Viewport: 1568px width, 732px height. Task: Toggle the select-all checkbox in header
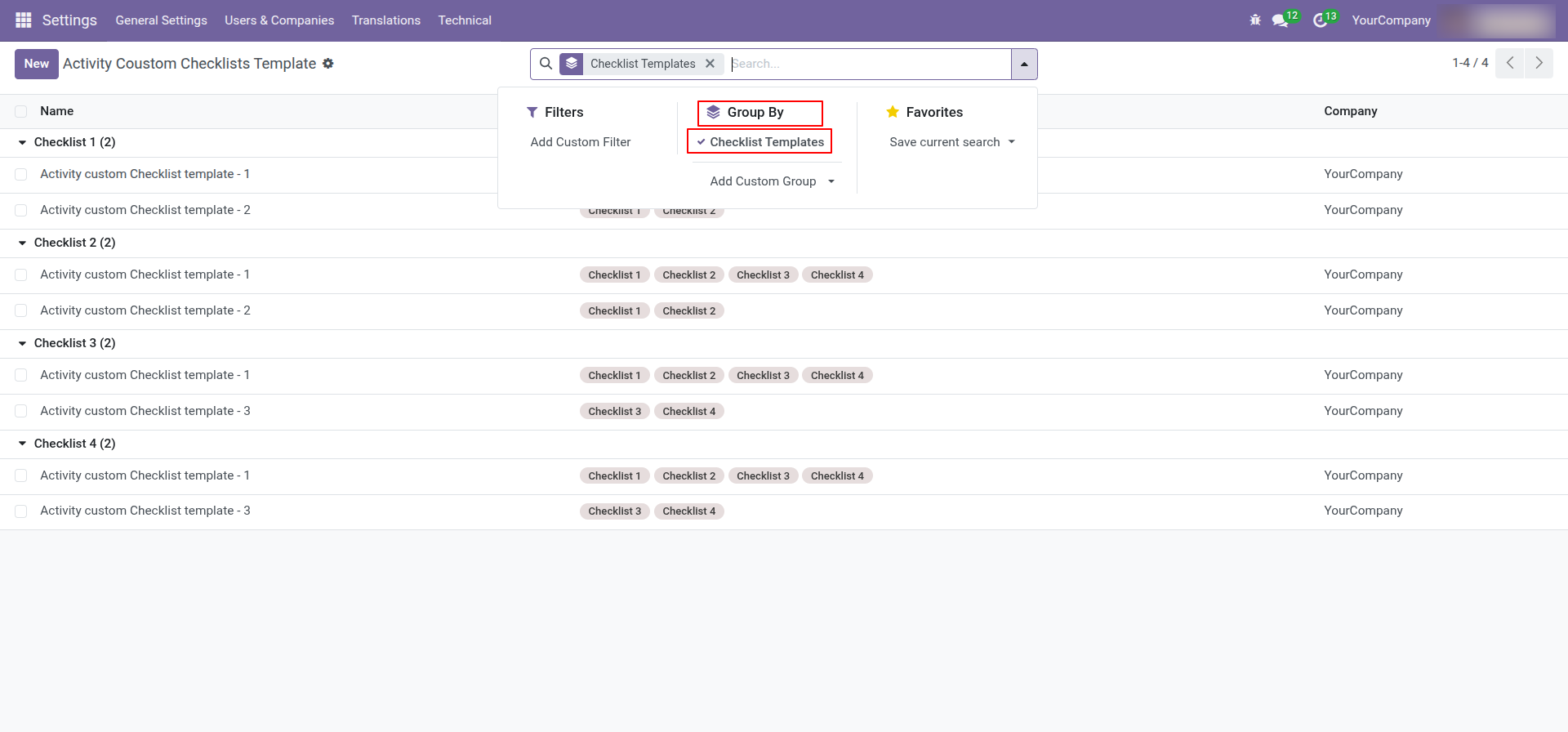[x=21, y=111]
